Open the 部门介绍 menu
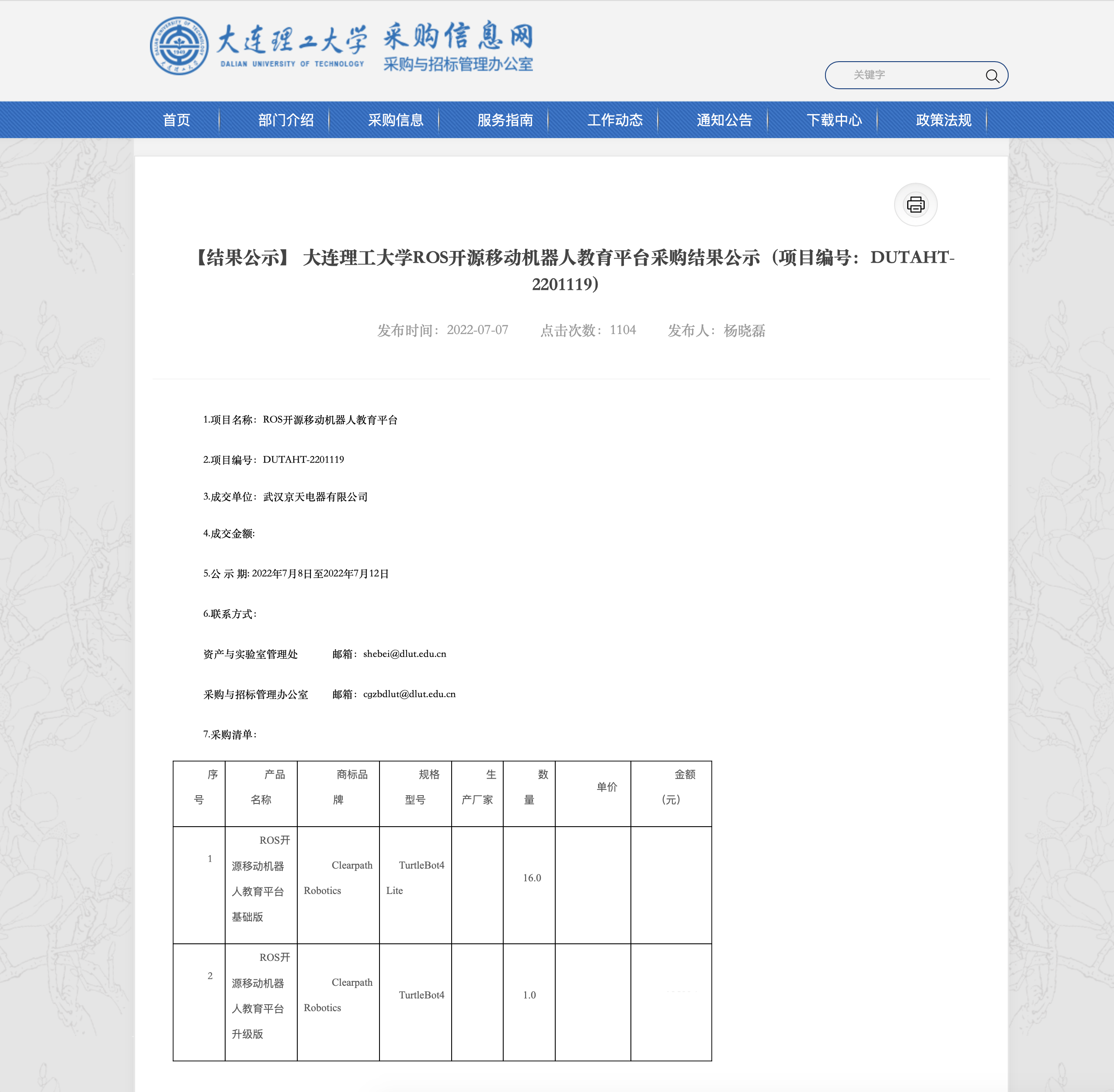1114x1092 pixels. pos(285,120)
